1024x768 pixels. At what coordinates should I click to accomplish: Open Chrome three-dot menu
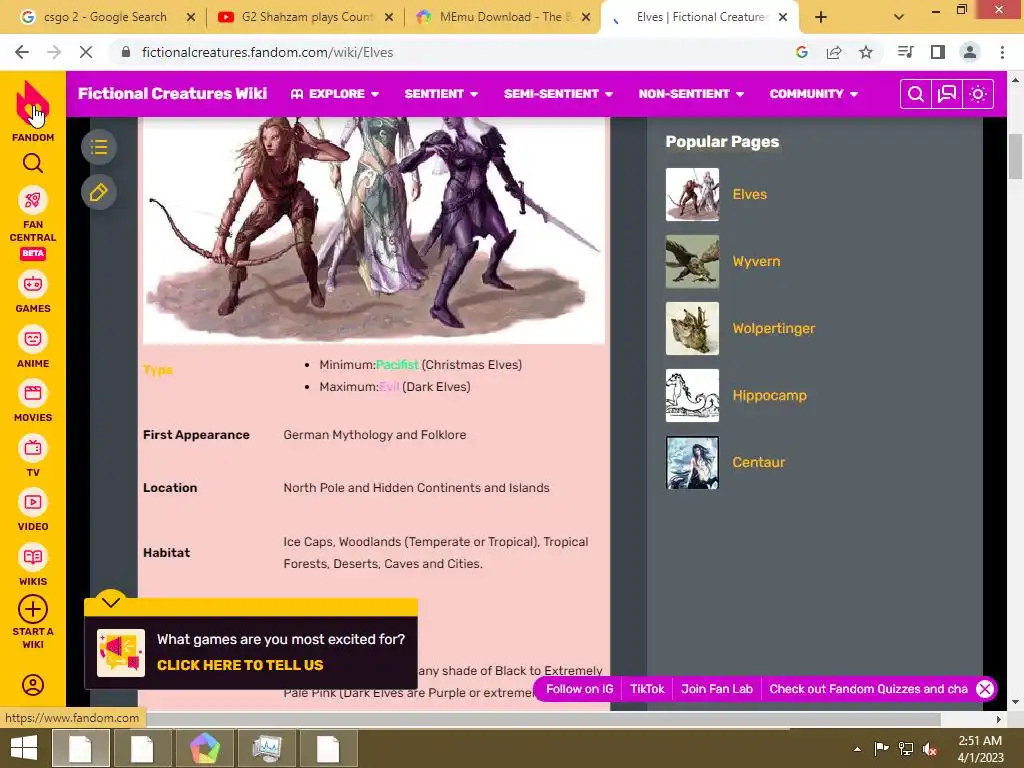(x=1002, y=52)
